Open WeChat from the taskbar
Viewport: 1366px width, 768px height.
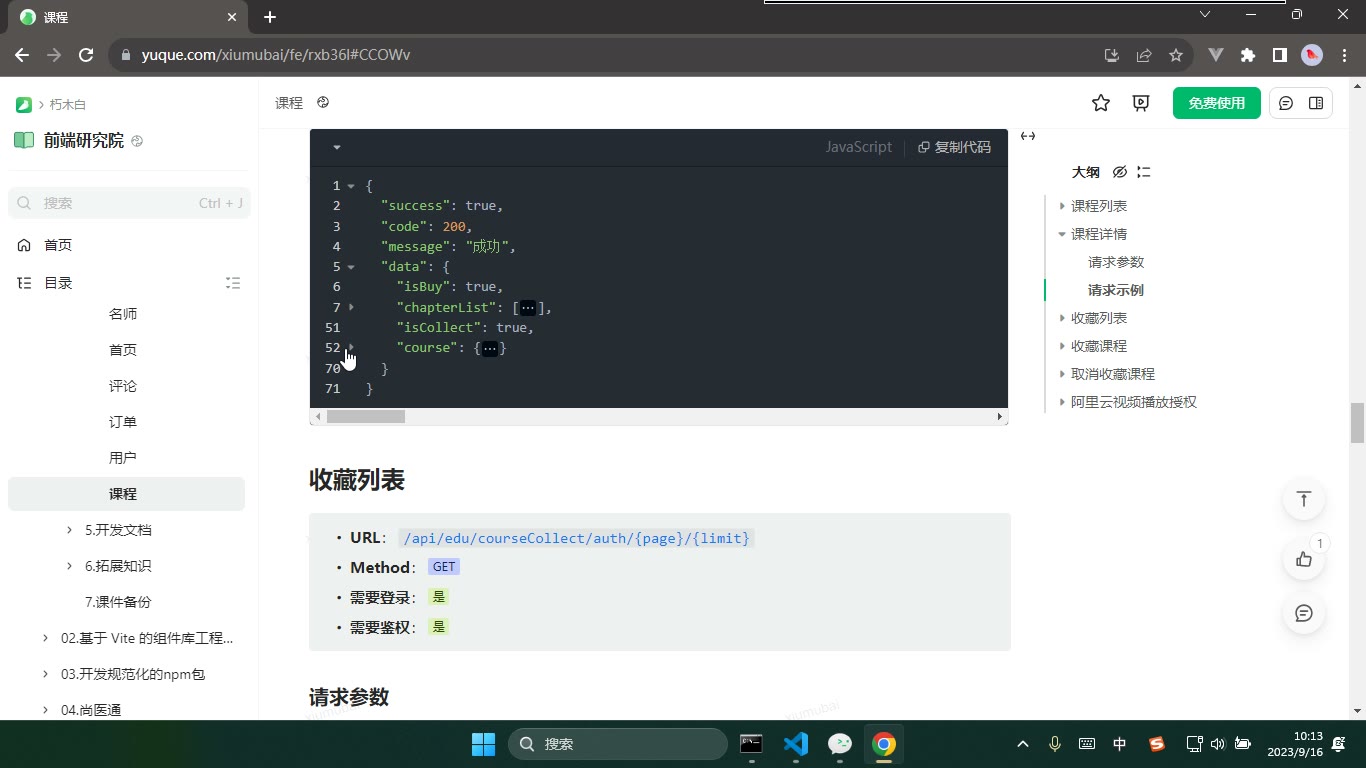[840, 744]
